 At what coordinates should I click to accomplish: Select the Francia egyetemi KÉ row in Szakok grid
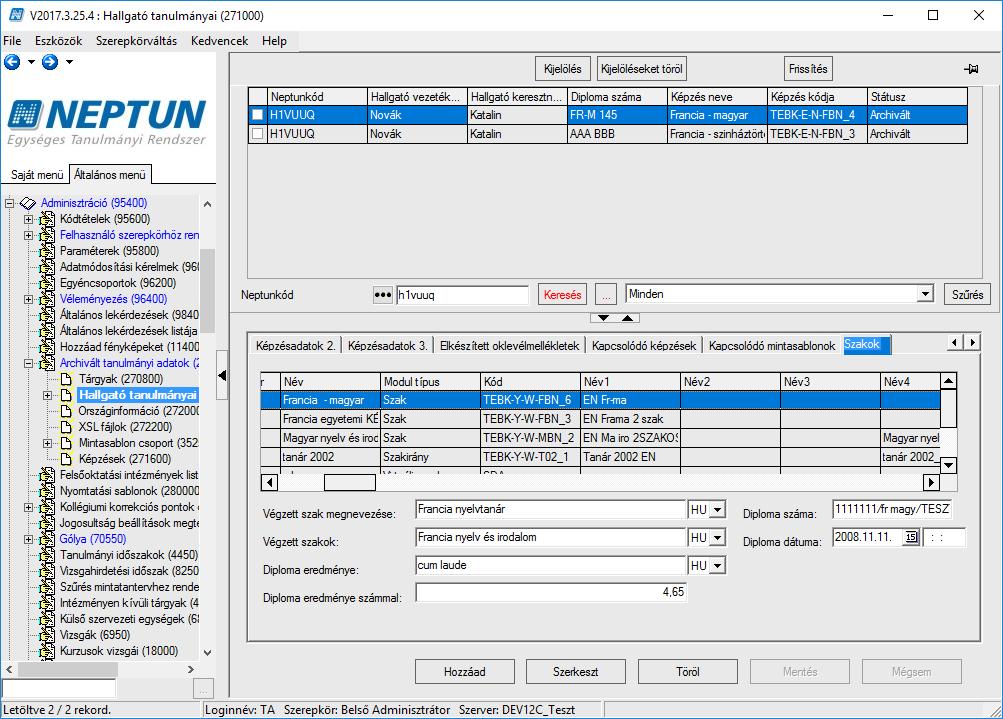[x=601, y=419]
